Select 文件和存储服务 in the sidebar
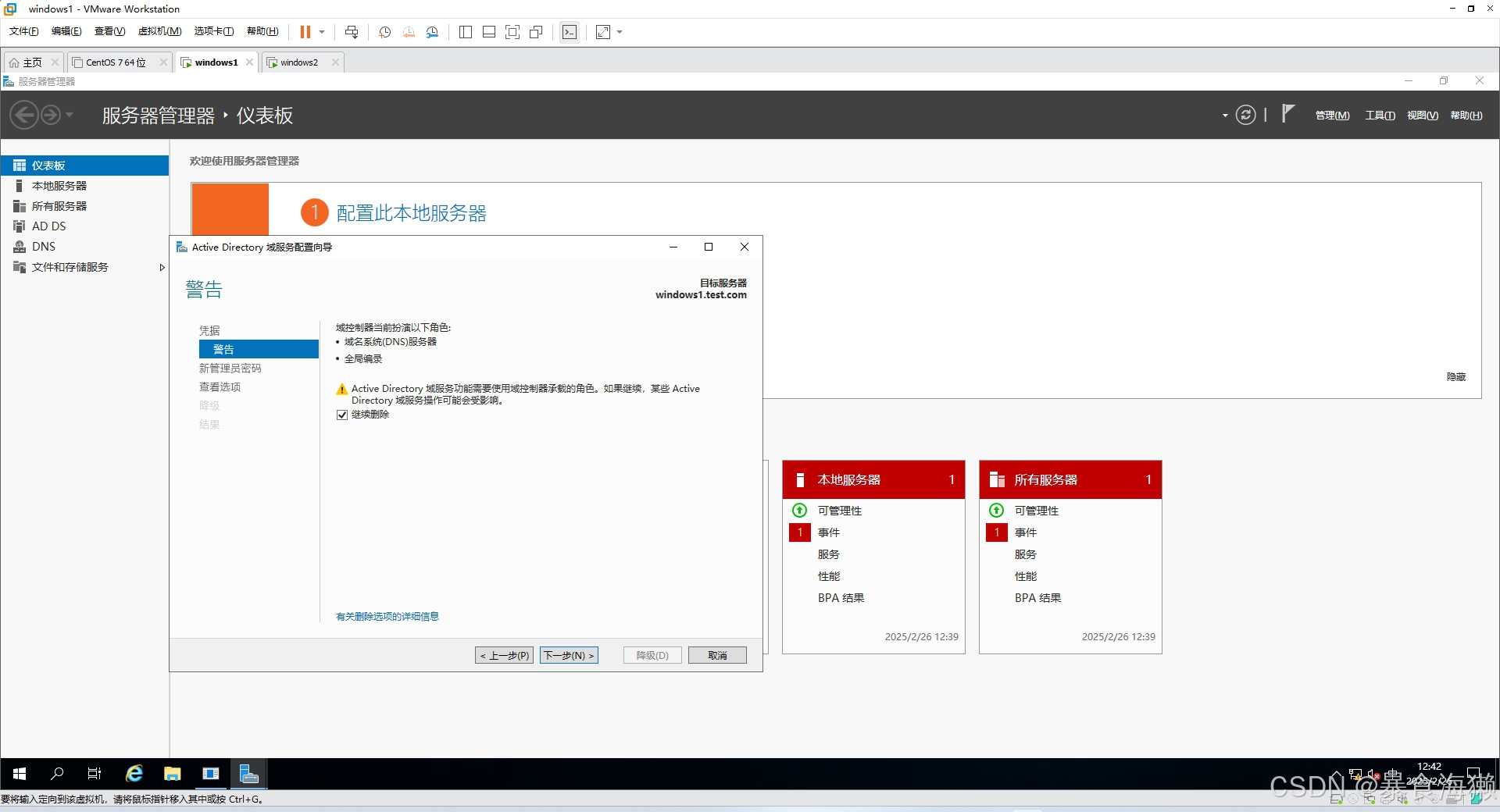The width and height of the screenshot is (1500, 812). pyautogui.click(x=84, y=267)
